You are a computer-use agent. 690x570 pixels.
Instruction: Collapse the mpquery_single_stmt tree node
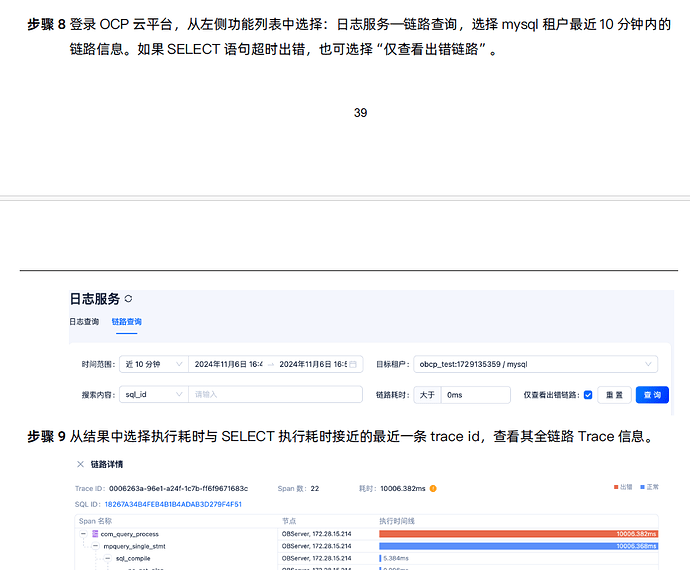pos(96,547)
